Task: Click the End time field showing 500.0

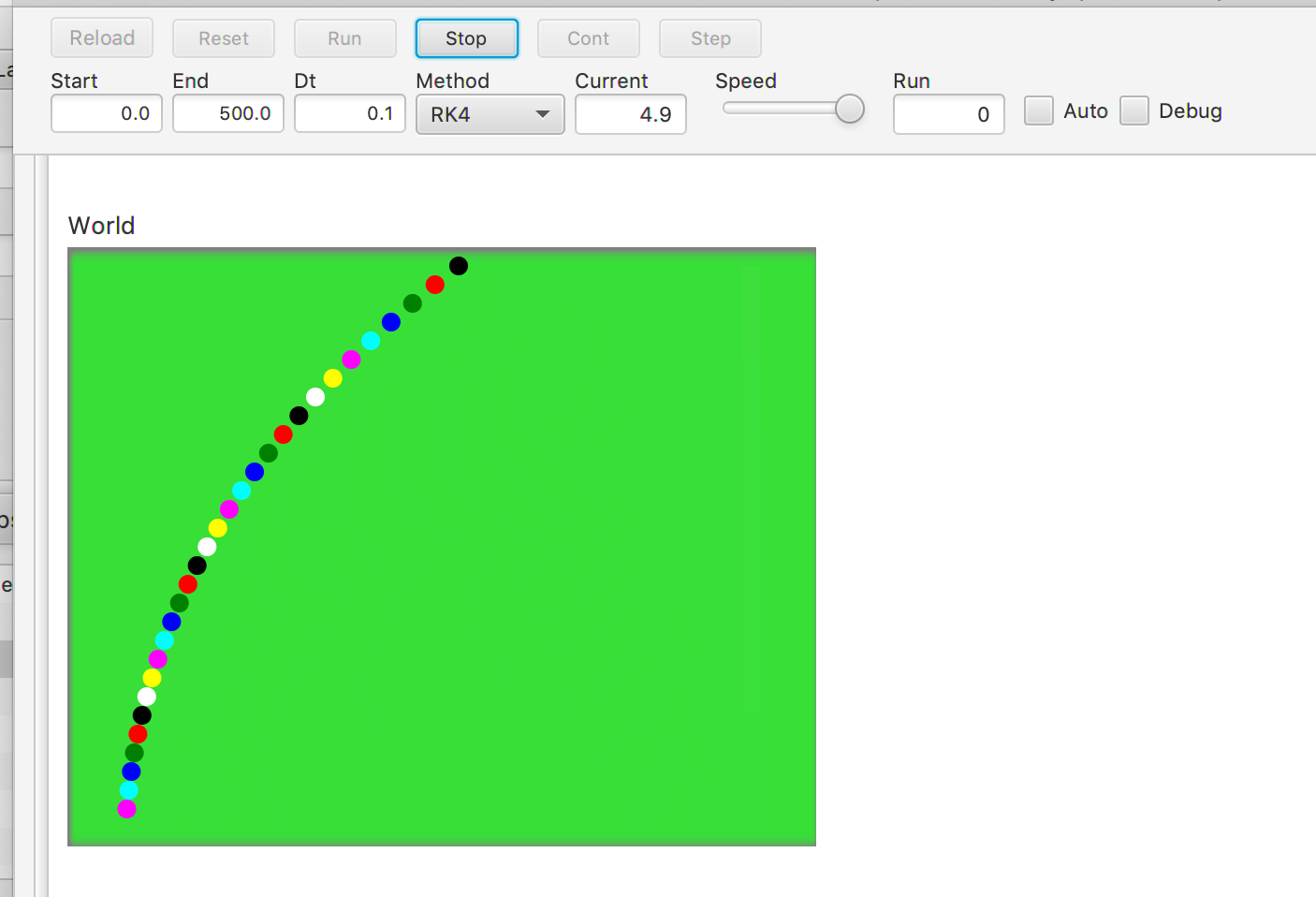Action: point(228,113)
